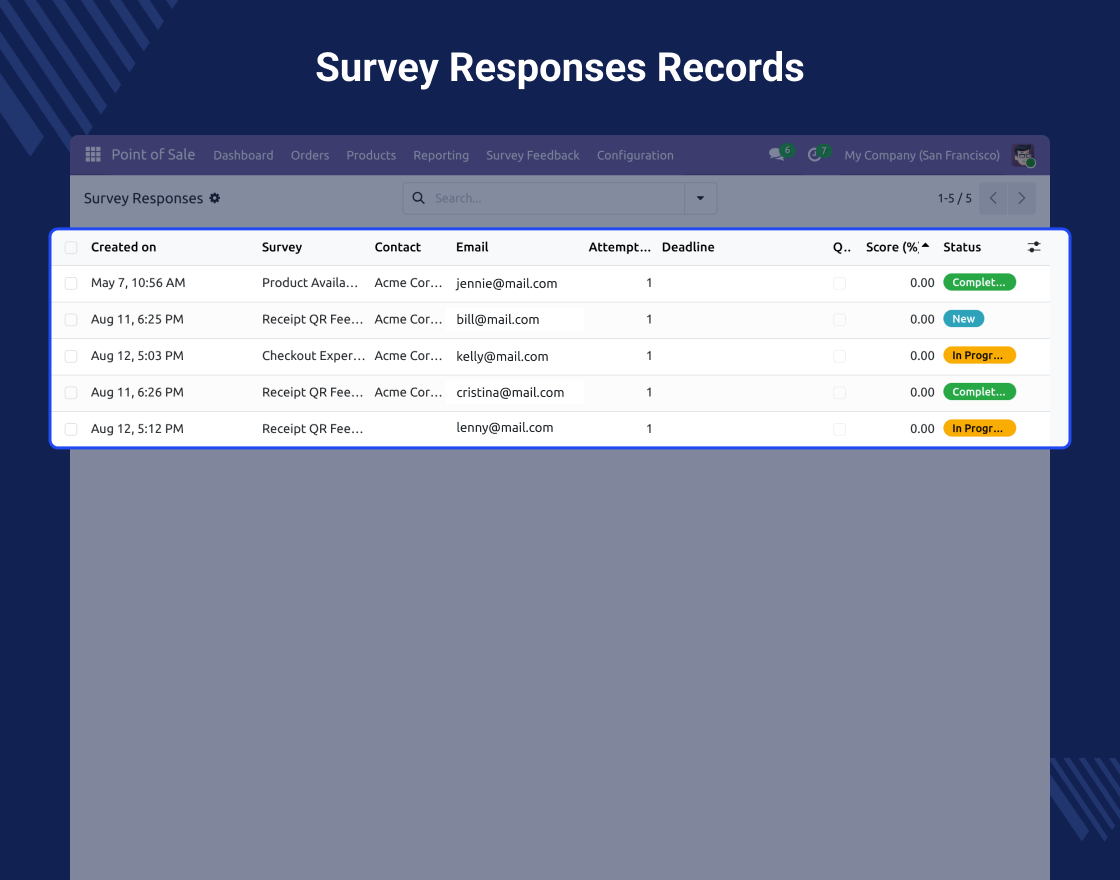Click the Aug 11, 6:26 PM date cell
Image resolution: width=1120 pixels, height=880 pixels.
pos(137,392)
